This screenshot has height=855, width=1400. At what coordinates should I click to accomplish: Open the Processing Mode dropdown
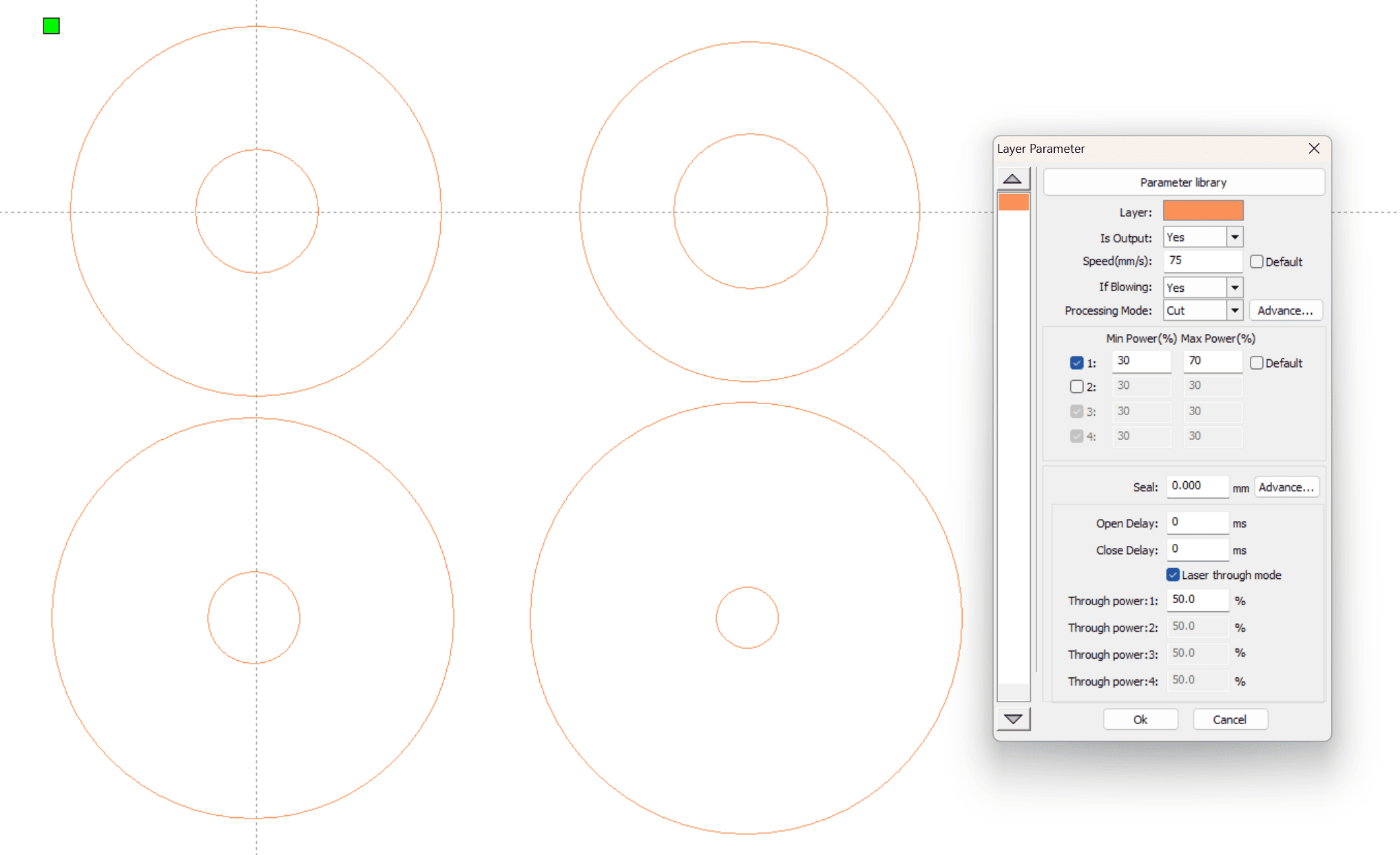1235,310
